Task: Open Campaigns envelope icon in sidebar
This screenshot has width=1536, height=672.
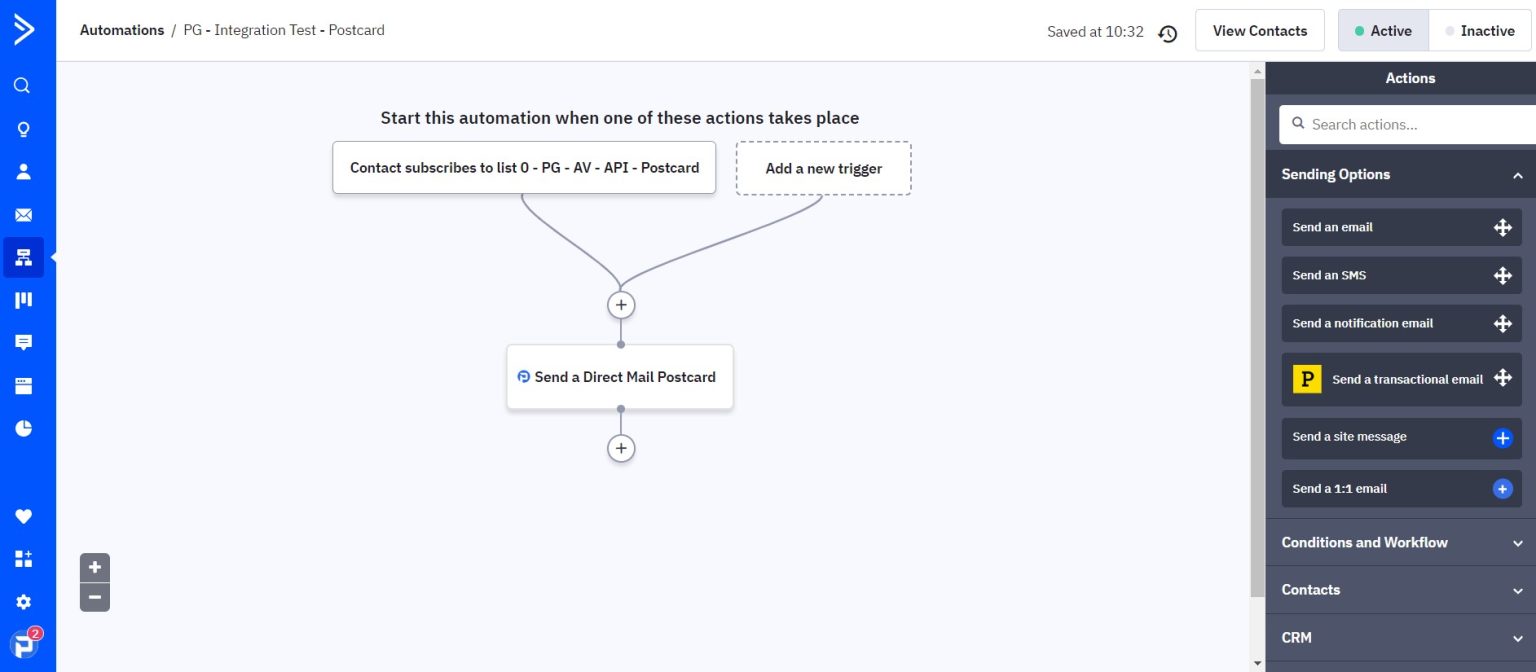Action: (x=23, y=215)
